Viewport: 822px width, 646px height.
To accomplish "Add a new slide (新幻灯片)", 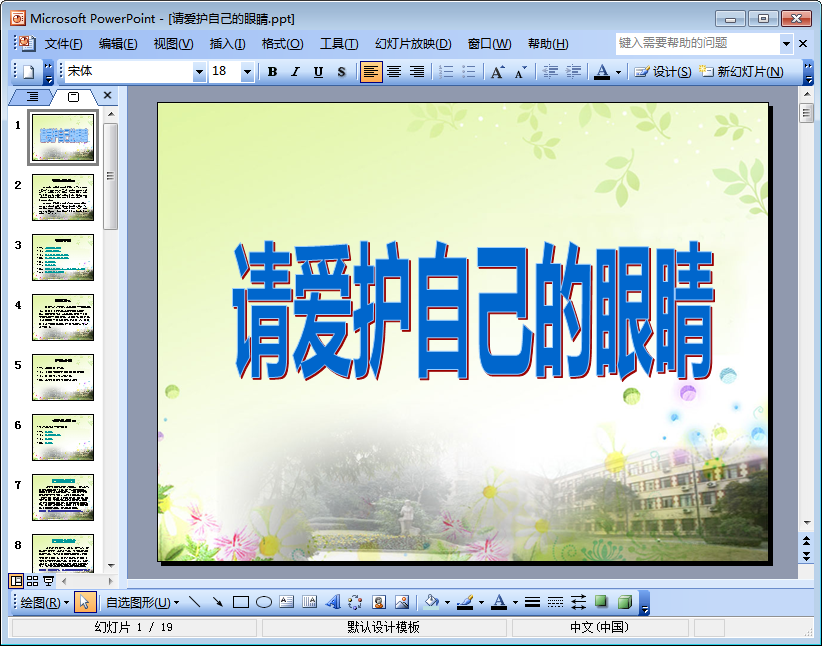I will (741, 72).
